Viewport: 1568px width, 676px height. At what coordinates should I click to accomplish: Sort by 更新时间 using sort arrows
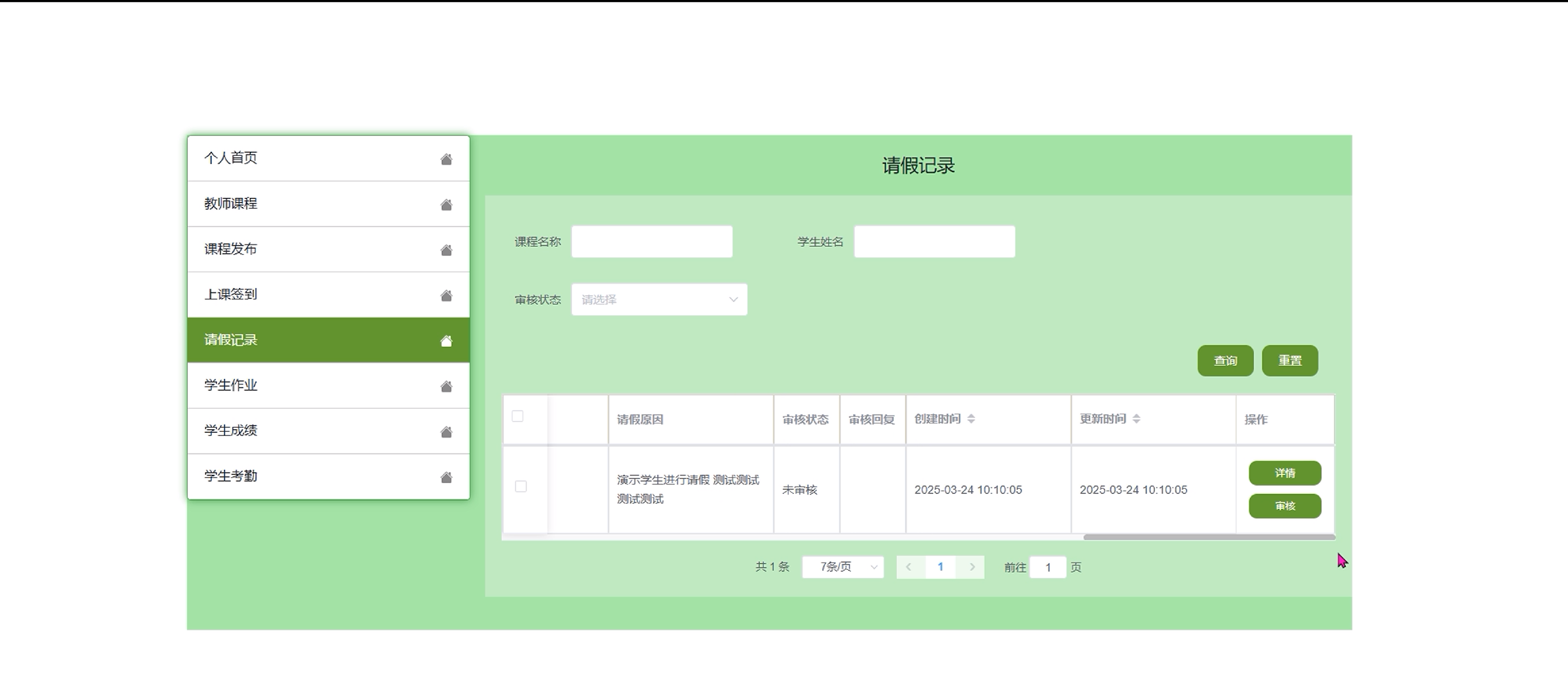1136,419
